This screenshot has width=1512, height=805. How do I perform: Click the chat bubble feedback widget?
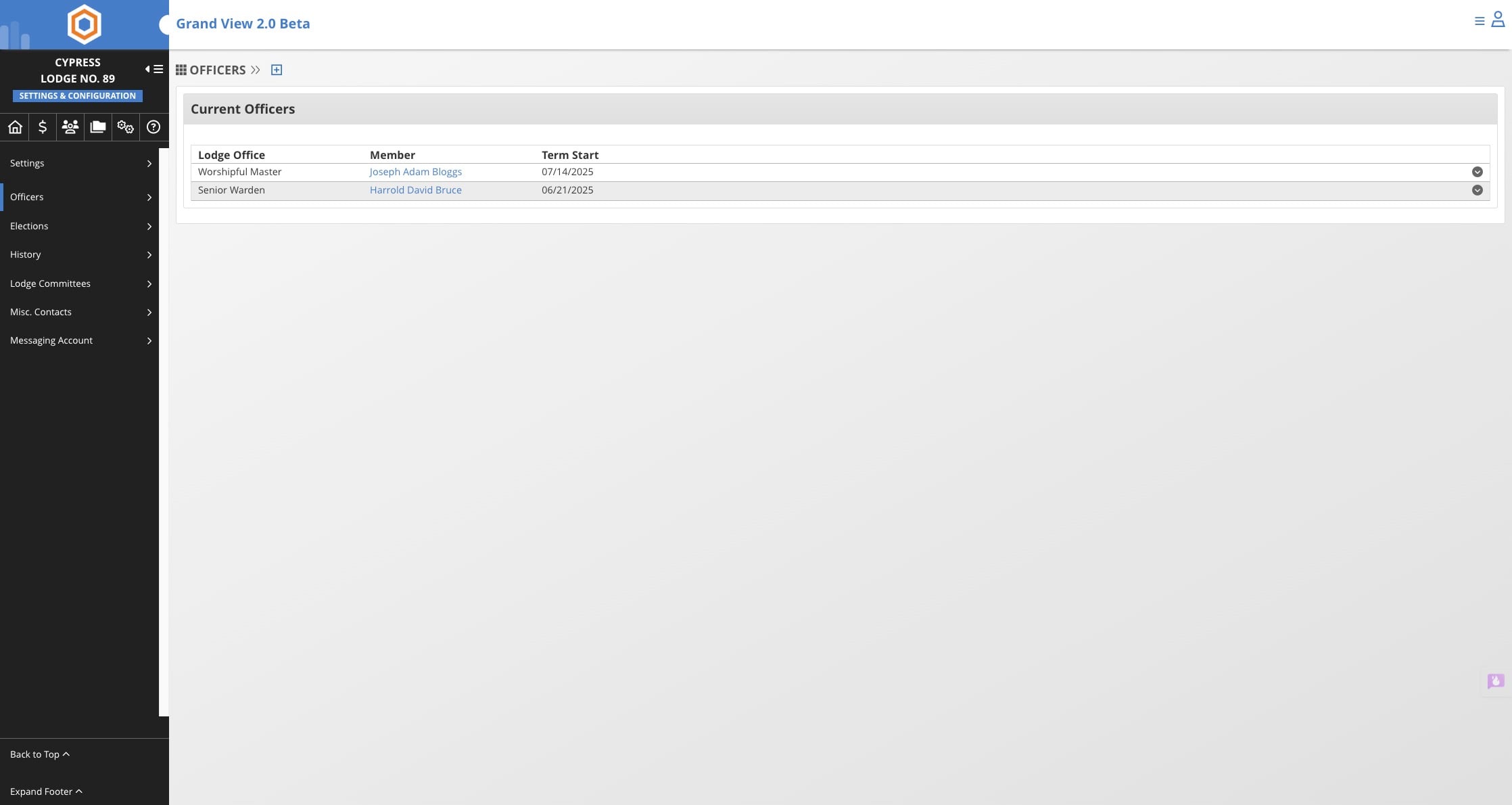pos(1495,681)
